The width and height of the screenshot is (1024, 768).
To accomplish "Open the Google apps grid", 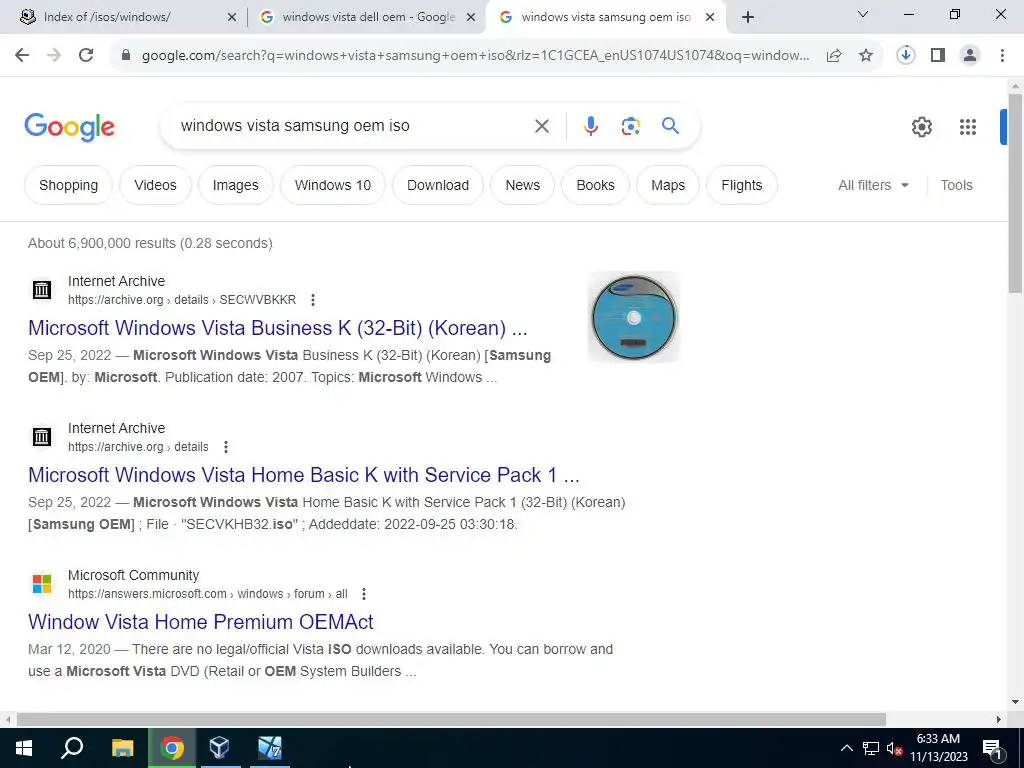I will 968,127.
